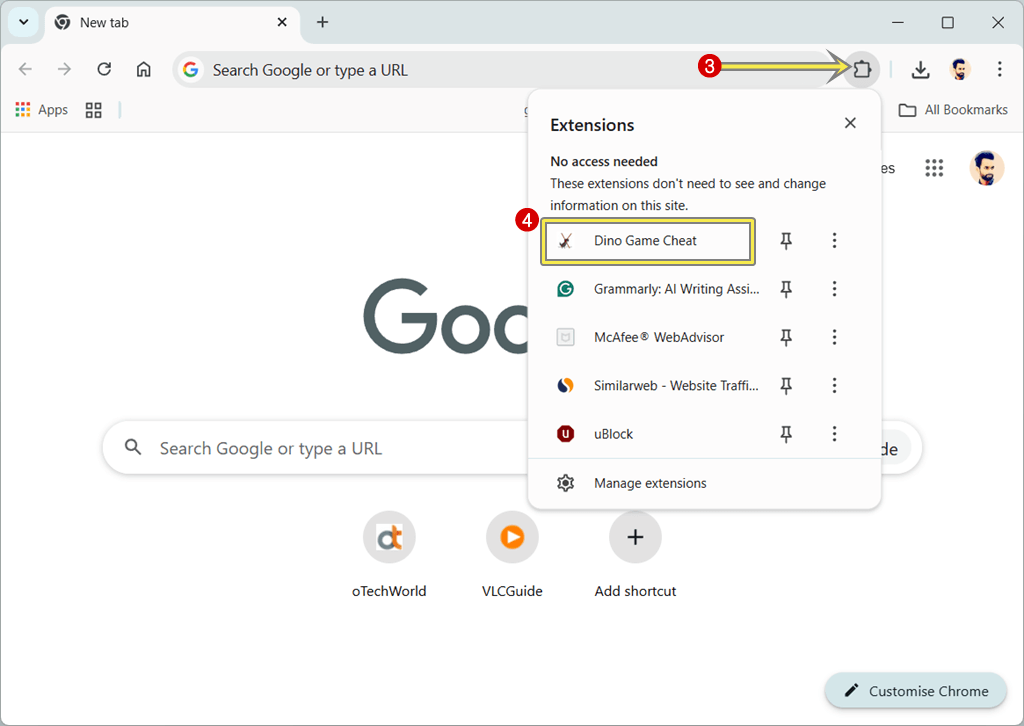Image resolution: width=1024 pixels, height=726 pixels.
Task: Click Customise Chrome button
Action: tap(916, 691)
